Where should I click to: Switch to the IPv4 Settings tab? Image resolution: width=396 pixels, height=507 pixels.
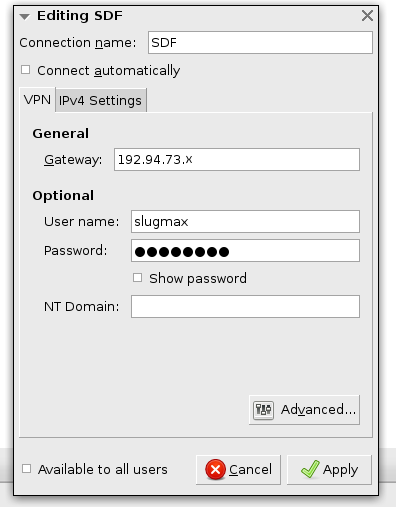click(x=100, y=100)
